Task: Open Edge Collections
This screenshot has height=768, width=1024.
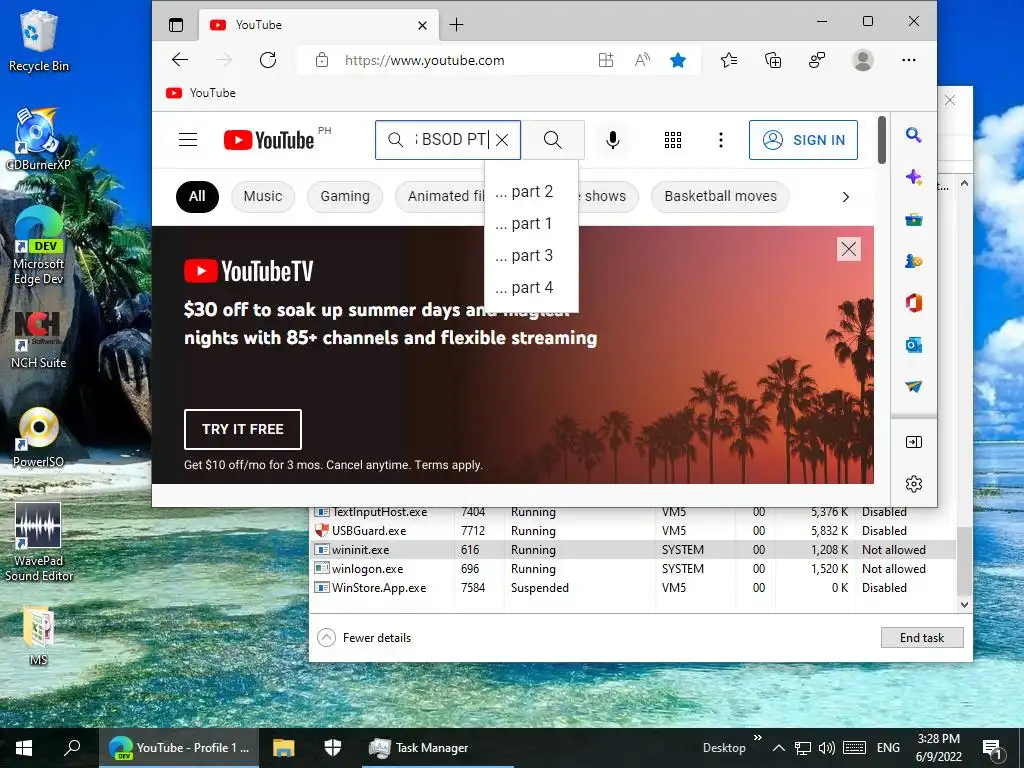Action: [x=773, y=60]
